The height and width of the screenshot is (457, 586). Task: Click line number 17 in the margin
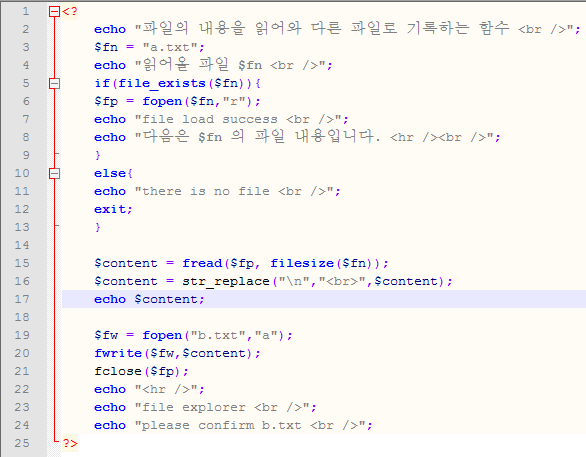[22, 299]
